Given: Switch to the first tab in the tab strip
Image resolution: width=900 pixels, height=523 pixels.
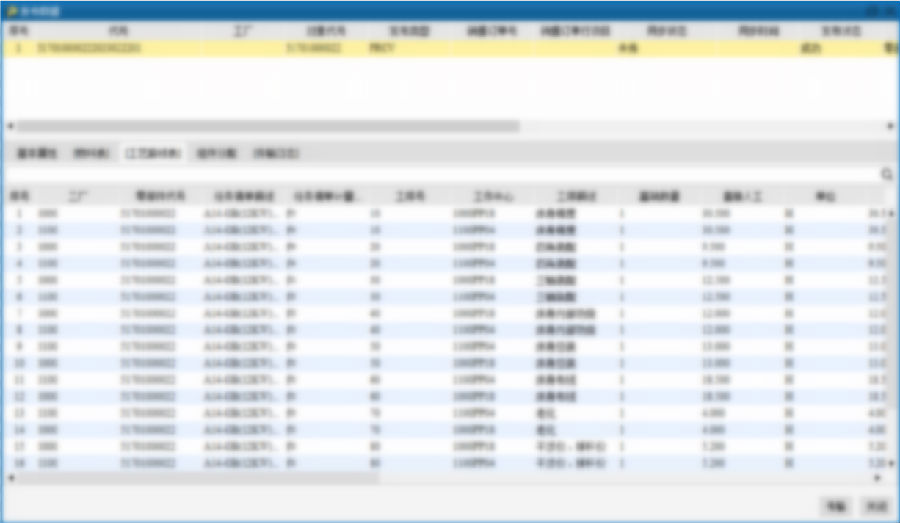Looking at the screenshot, I should click(x=37, y=153).
